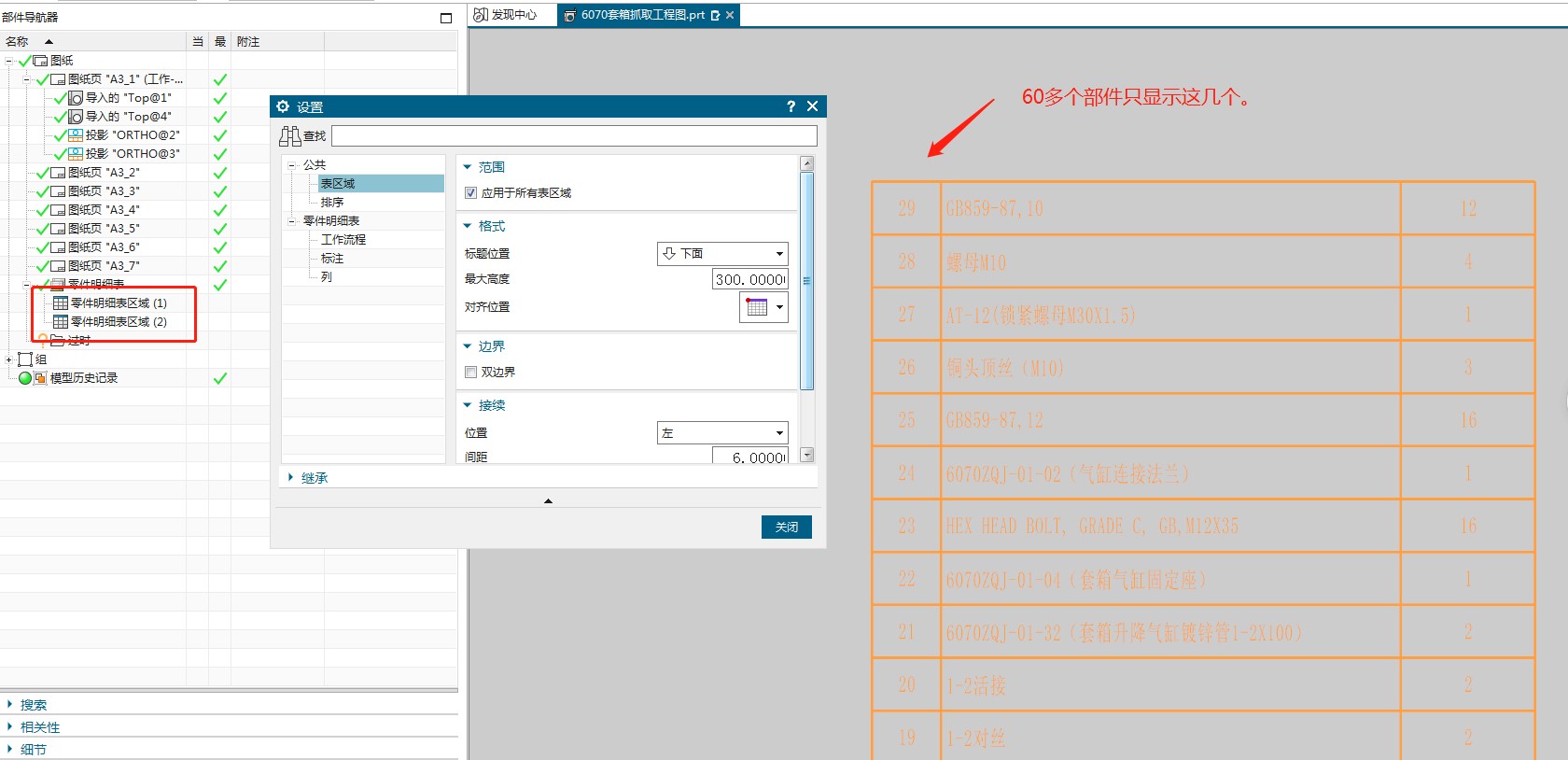Toggle 应用于所有表区域 checkbox
The height and width of the screenshot is (760, 1568).
[470, 193]
